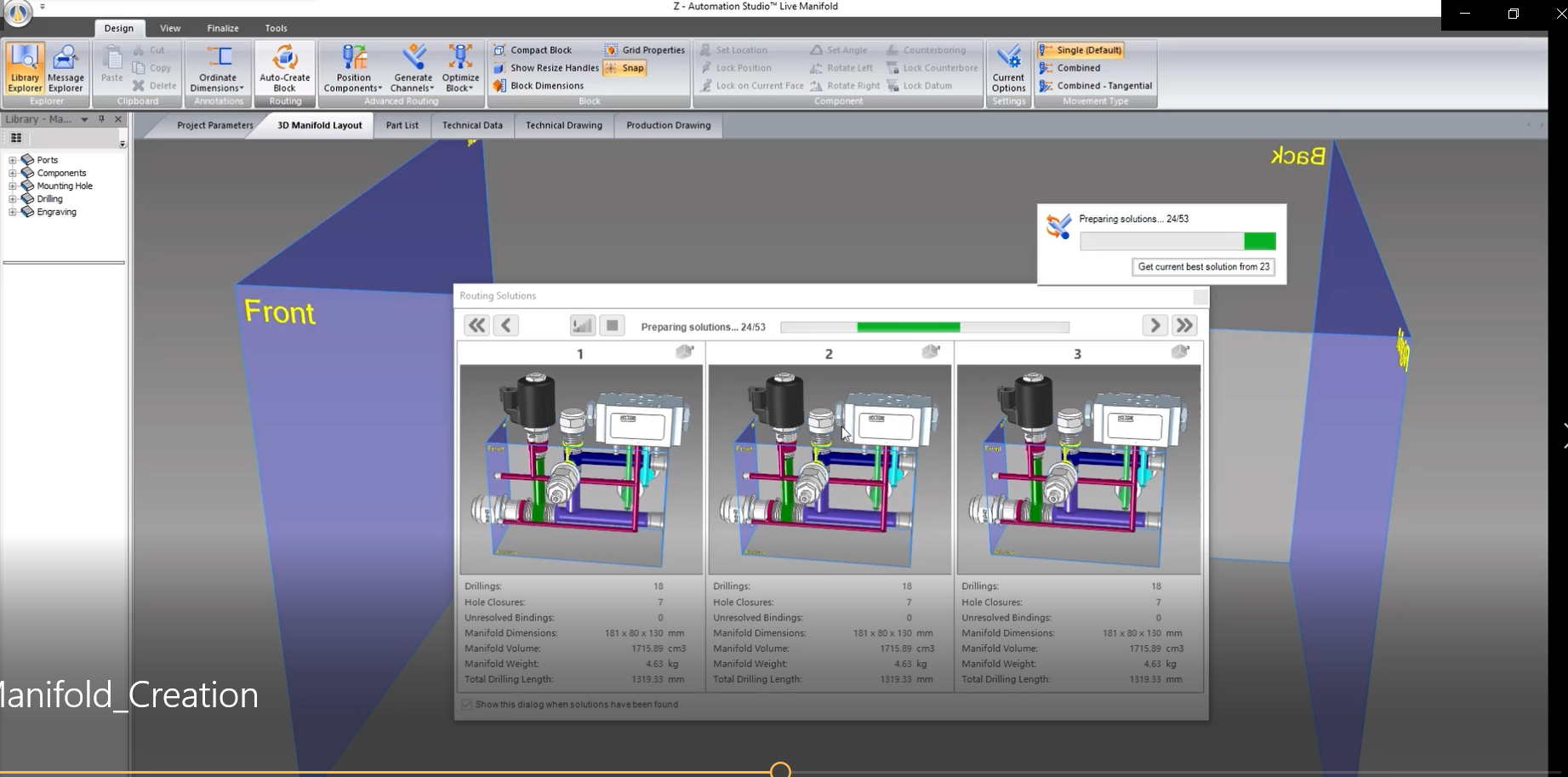This screenshot has width=1568, height=777.
Task: Open Current Options settings
Action: (1008, 68)
